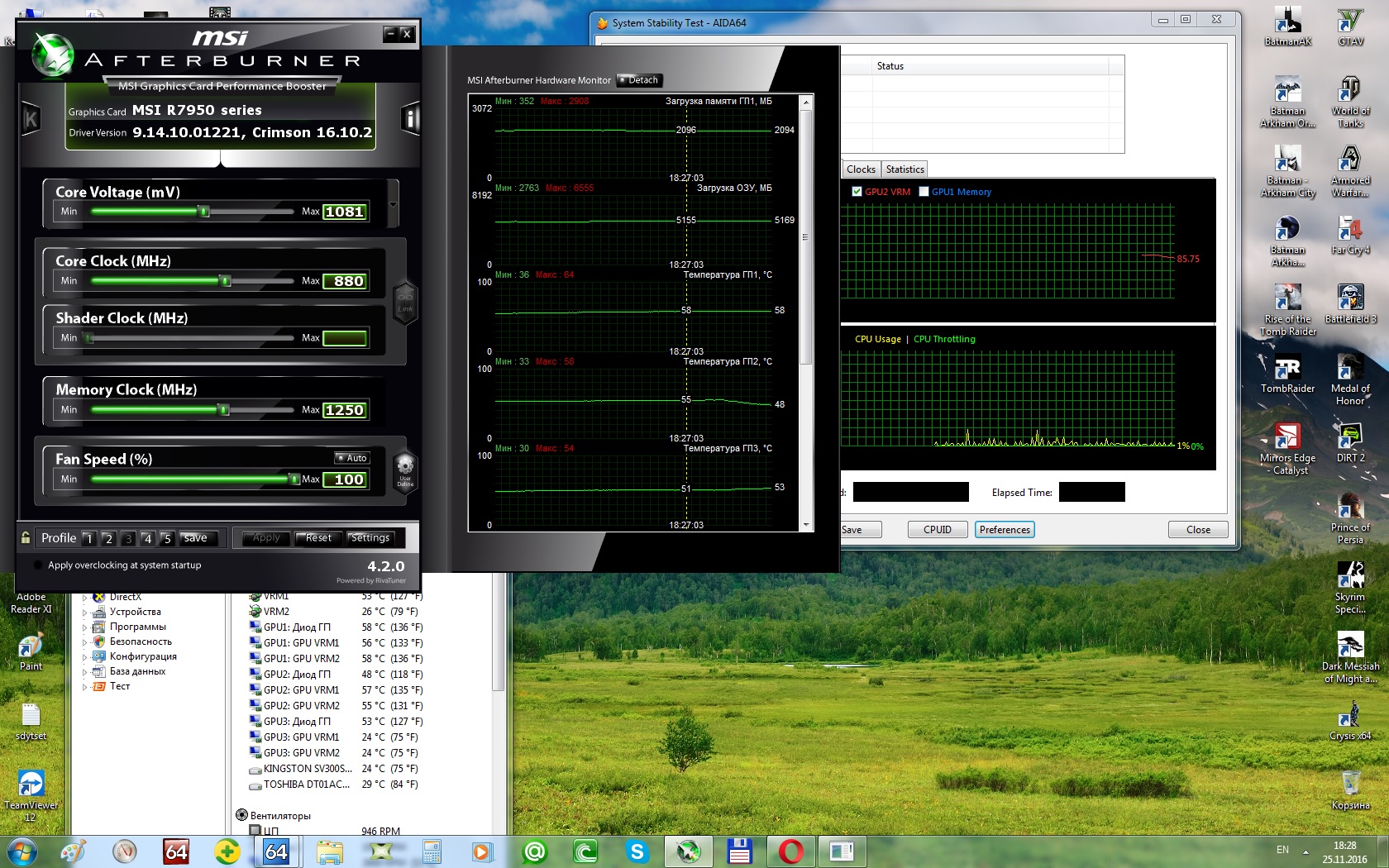
Task: Click the Core Clock value field showing 880
Action: tap(345, 281)
